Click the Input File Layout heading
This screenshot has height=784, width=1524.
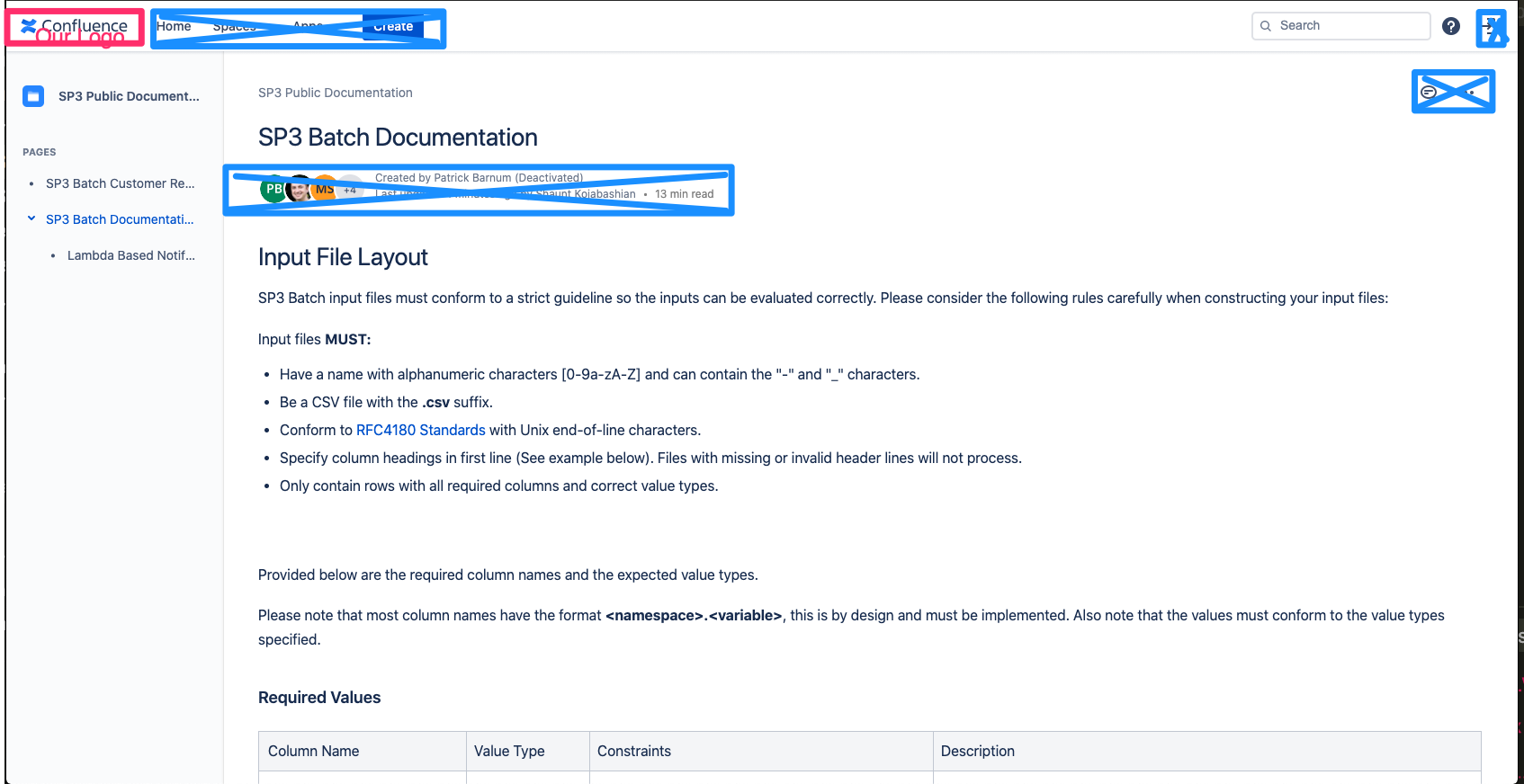(x=343, y=257)
